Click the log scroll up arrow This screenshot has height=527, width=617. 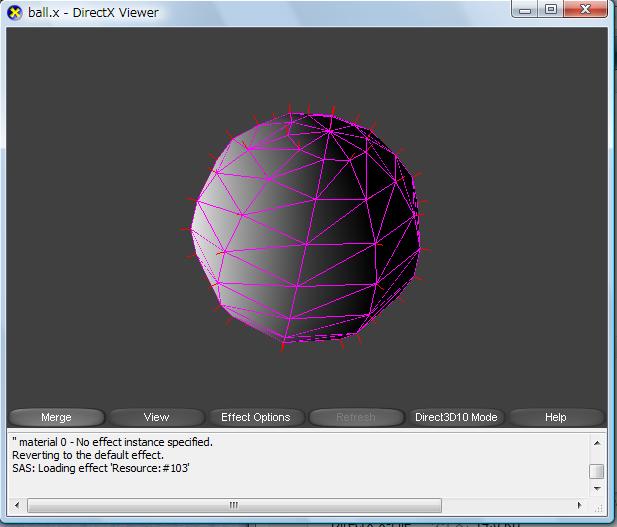[597, 443]
